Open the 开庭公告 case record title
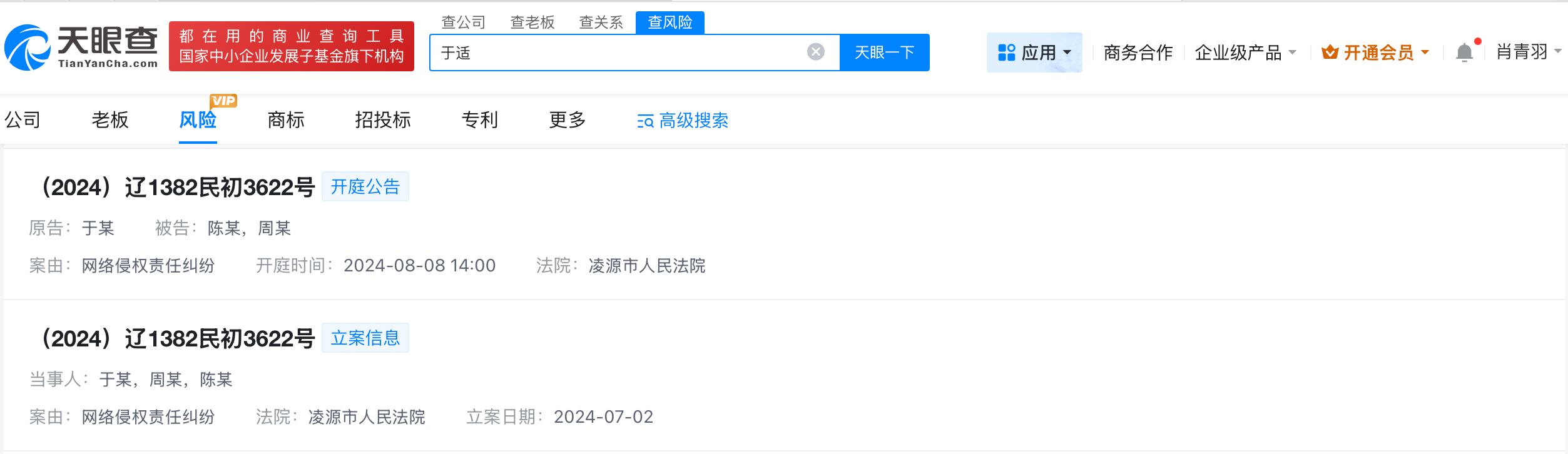This screenshot has height=454, width=1568. (176, 187)
